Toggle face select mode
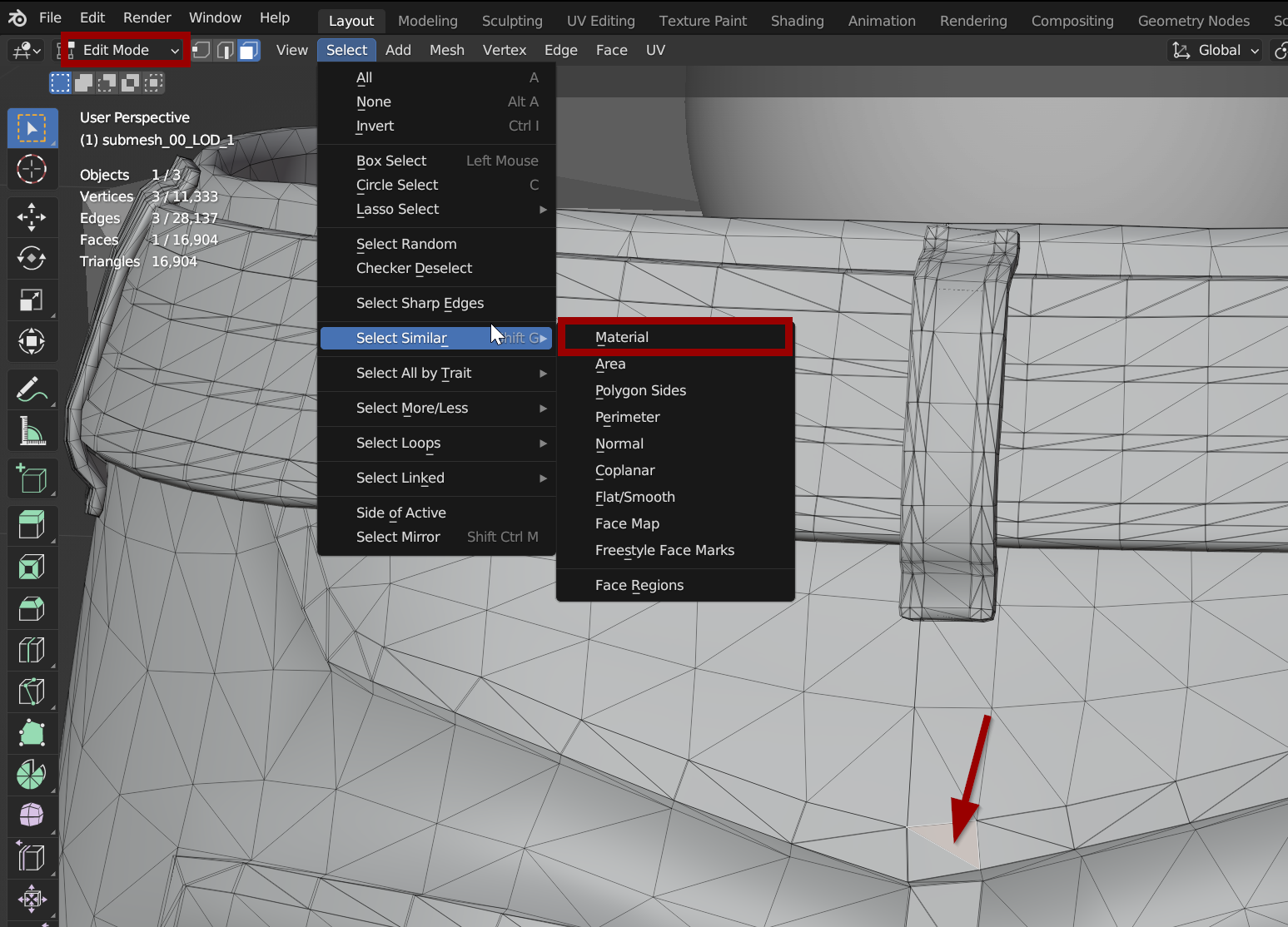Viewport: 1288px width, 927px height. coord(248,51)
